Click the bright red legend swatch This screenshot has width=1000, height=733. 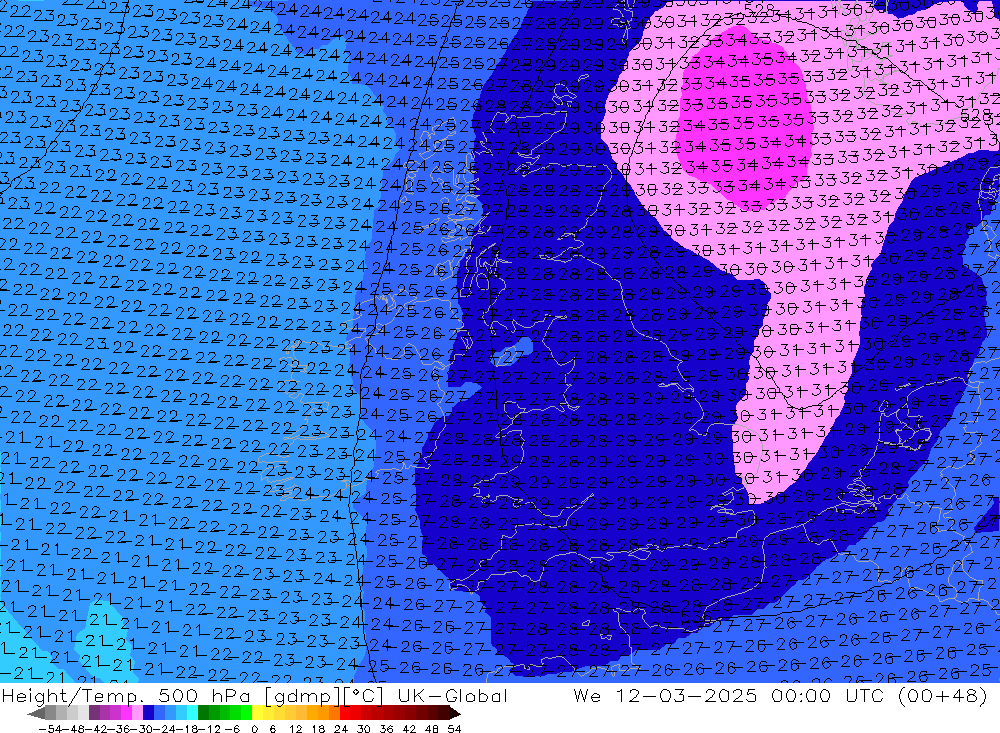[x=344, y=713]
